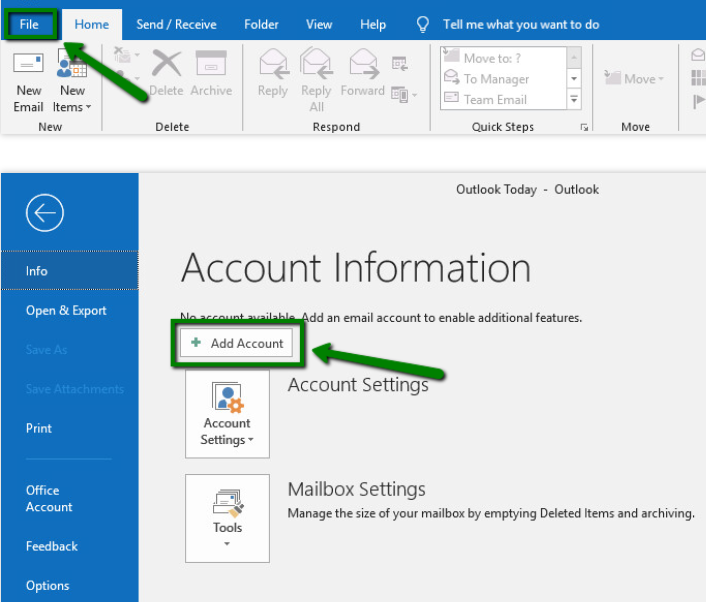Open the Send / Receive tab

pos(176,24)
